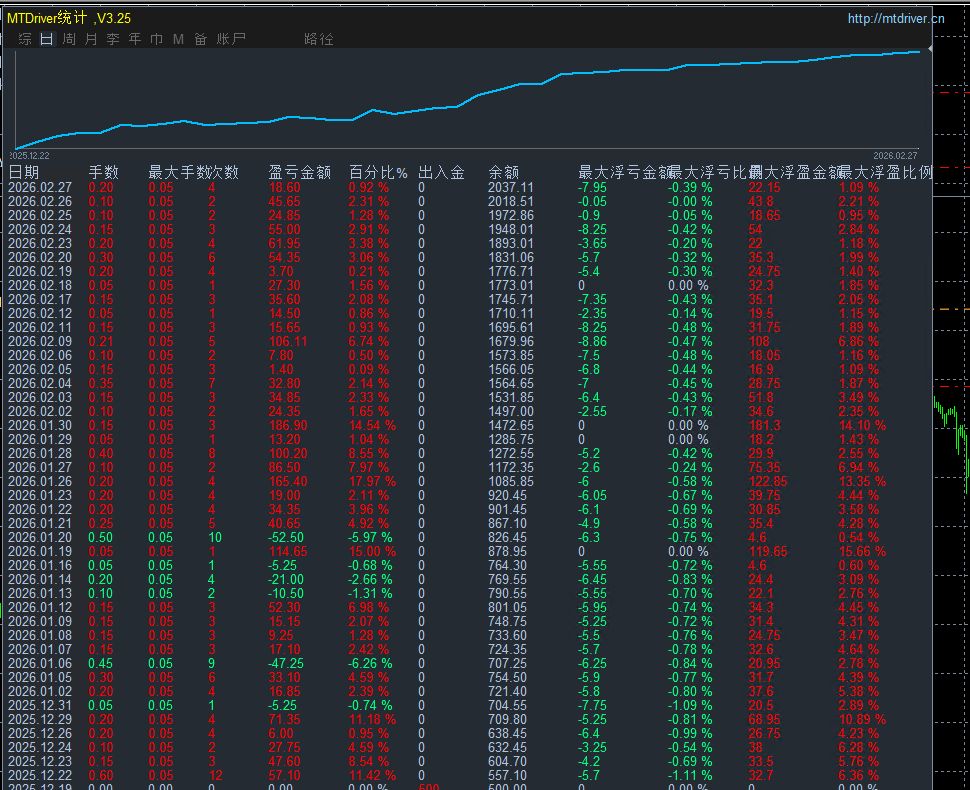The image size is (970, 790).
Task: Switch to the 账户 account tab
Action: pyautogui.click(x=232, y=39)
